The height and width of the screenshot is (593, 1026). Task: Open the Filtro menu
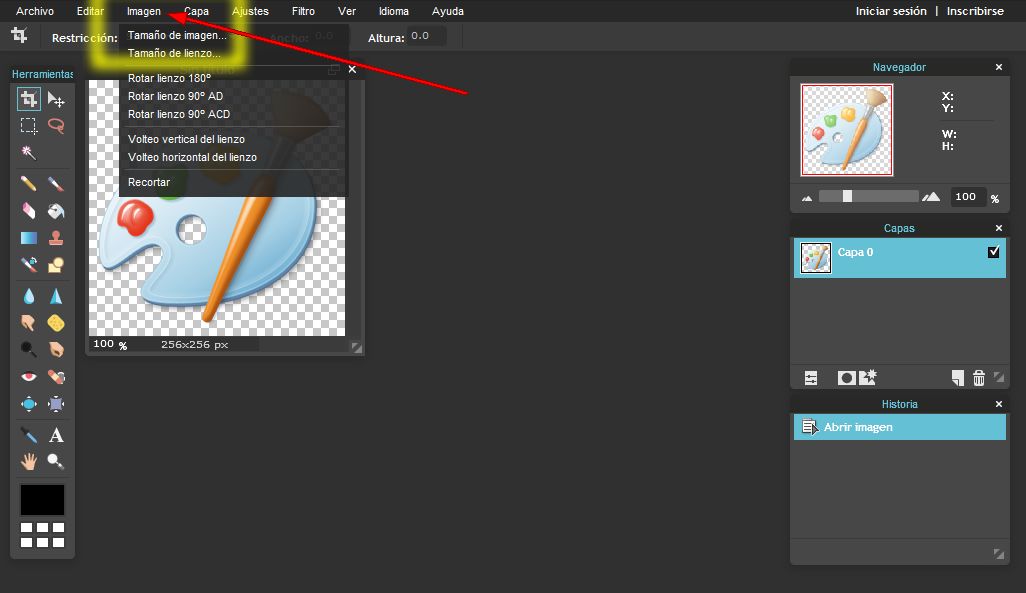point(303,11)
